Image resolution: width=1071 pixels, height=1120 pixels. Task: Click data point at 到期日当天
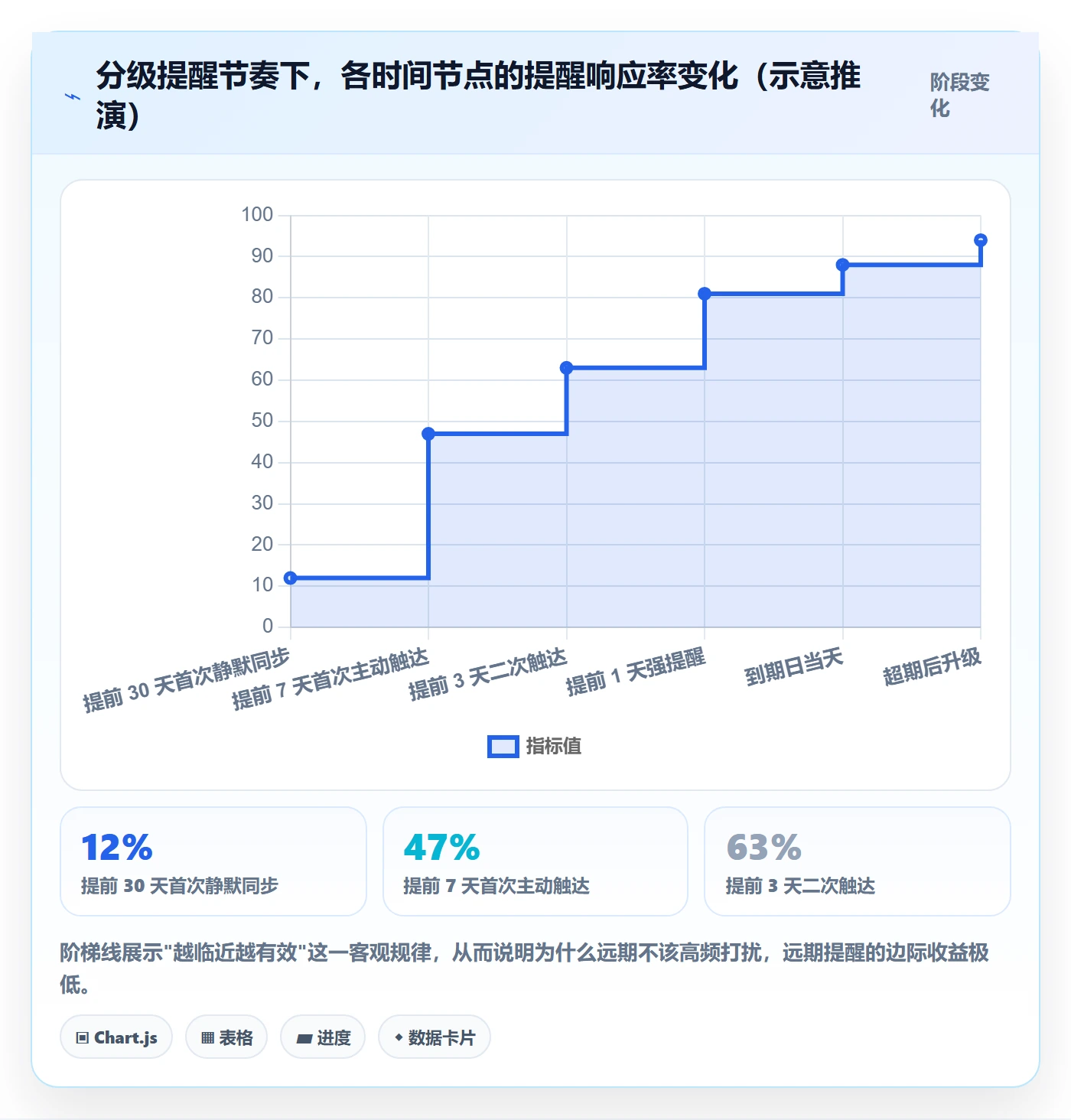(843, 265)
